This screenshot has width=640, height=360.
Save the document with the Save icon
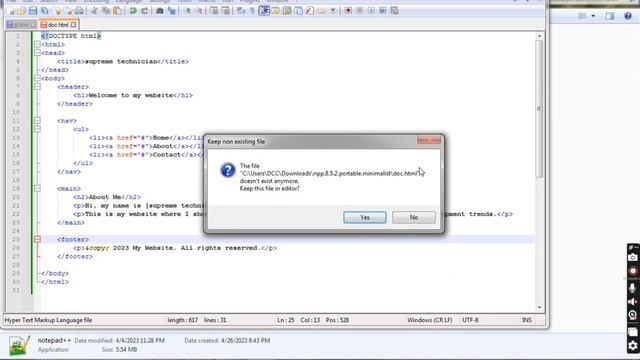(x=33, y=11)
